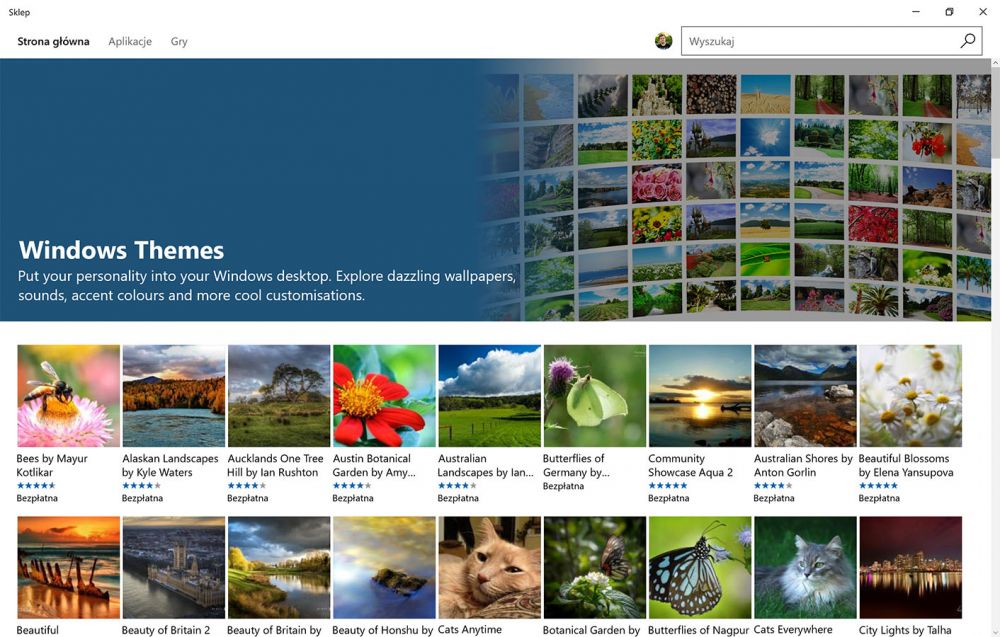This screenshot has width=1000, height=637.
Task: Switch to the Aplikacje tab
Action: click(x=130, y=41)
